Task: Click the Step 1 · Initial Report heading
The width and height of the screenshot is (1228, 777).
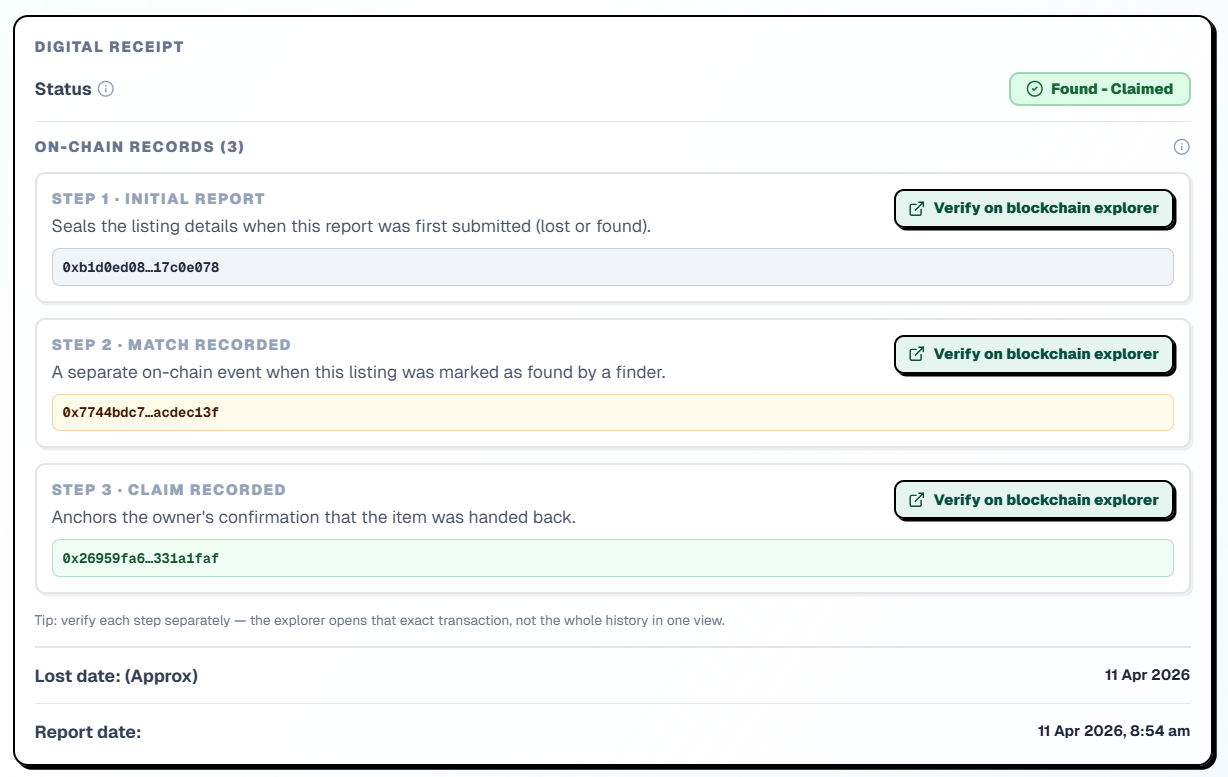Action: [x=158, y=199]
